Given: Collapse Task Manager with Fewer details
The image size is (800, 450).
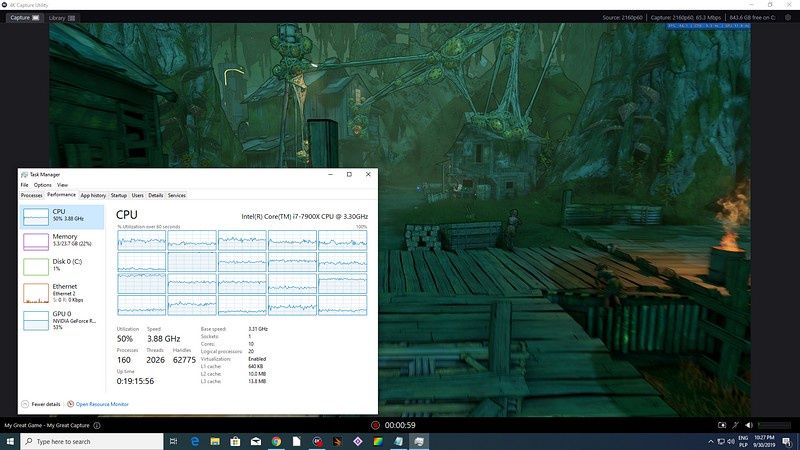Looking at the screenshot, I should tap(41, 404).
